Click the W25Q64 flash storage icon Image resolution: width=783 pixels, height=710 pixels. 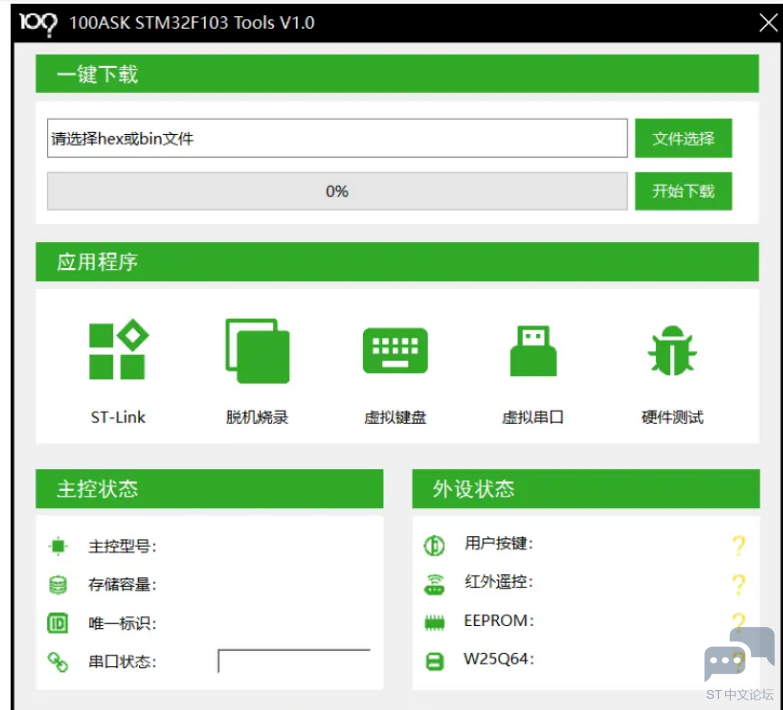434,661
